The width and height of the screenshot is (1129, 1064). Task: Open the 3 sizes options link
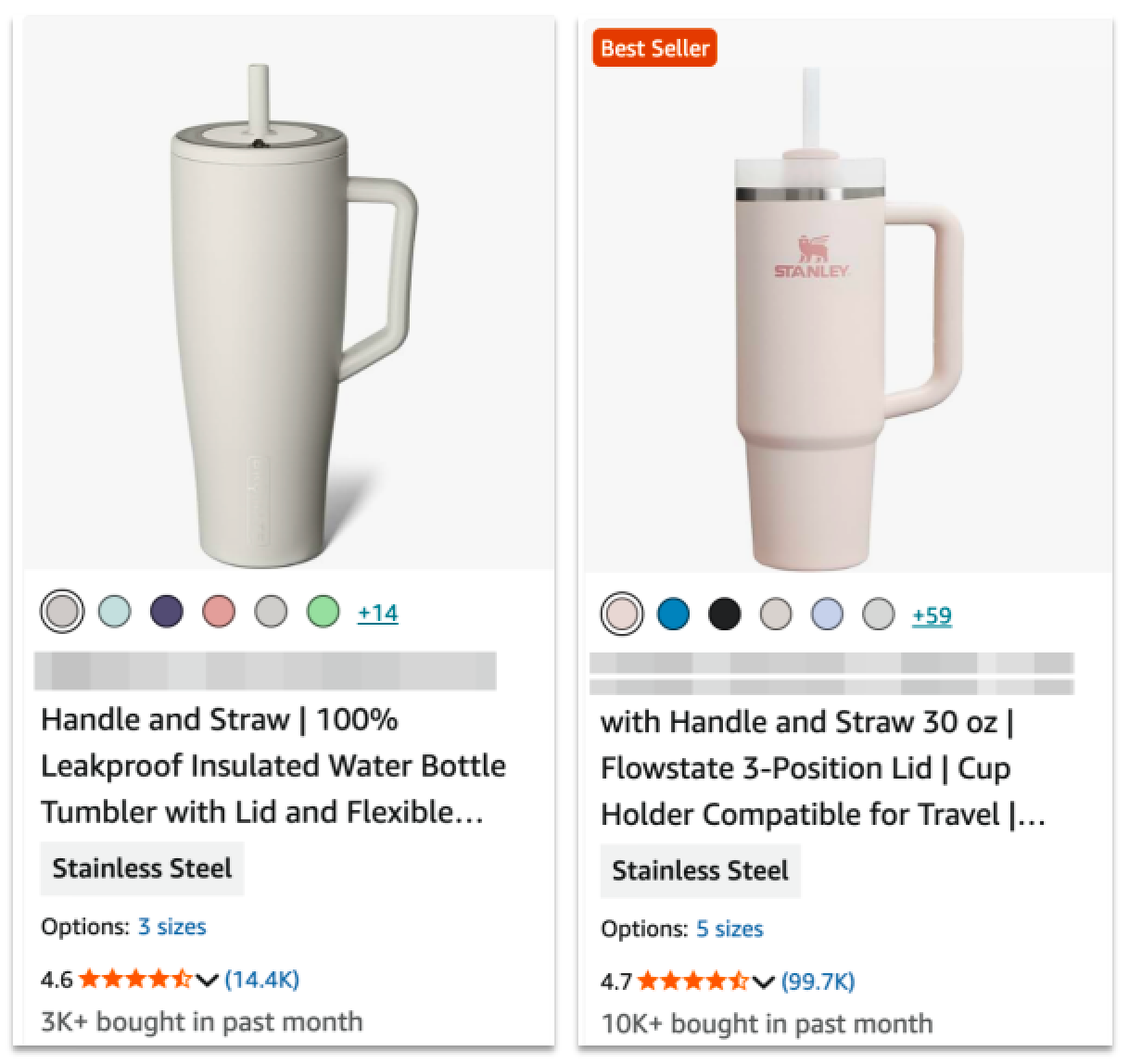pyautogui.click(x=171, y=927)
